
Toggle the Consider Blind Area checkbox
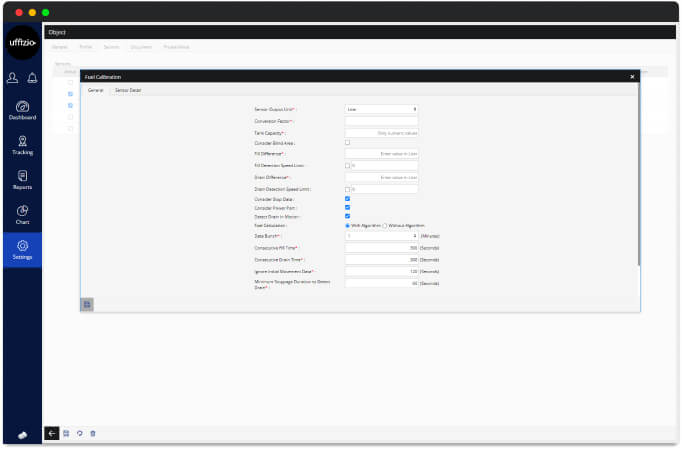pos(348,143)
